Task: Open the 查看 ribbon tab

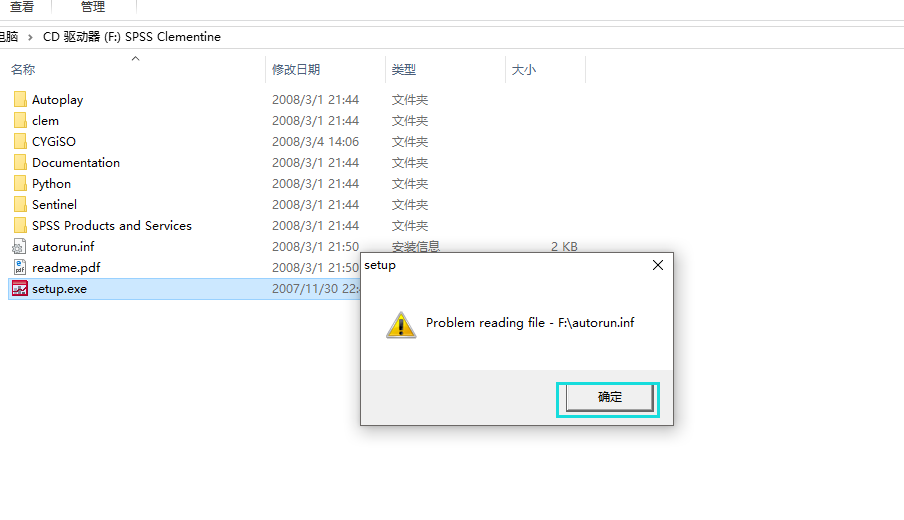Action: 22,7
